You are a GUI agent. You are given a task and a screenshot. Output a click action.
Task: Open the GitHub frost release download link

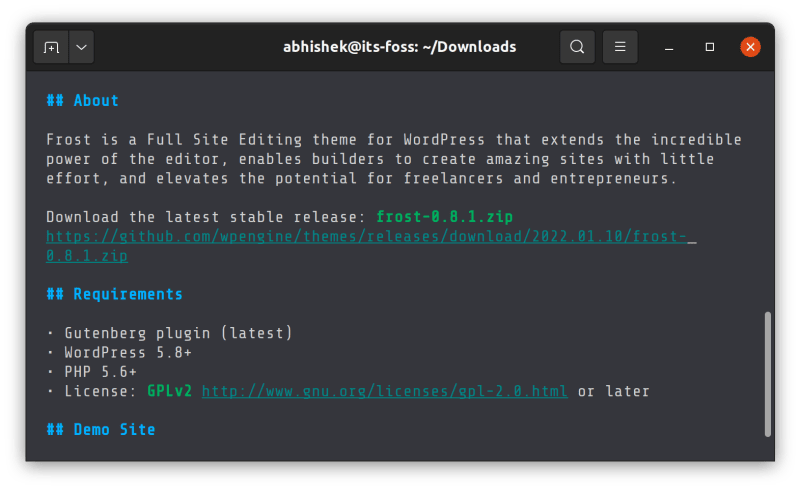point(370,236)
